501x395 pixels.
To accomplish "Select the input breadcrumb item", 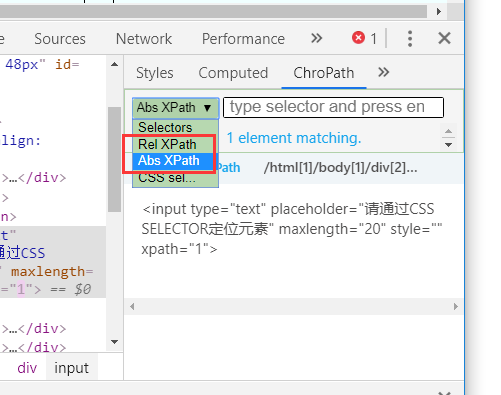I will point(71,368).
